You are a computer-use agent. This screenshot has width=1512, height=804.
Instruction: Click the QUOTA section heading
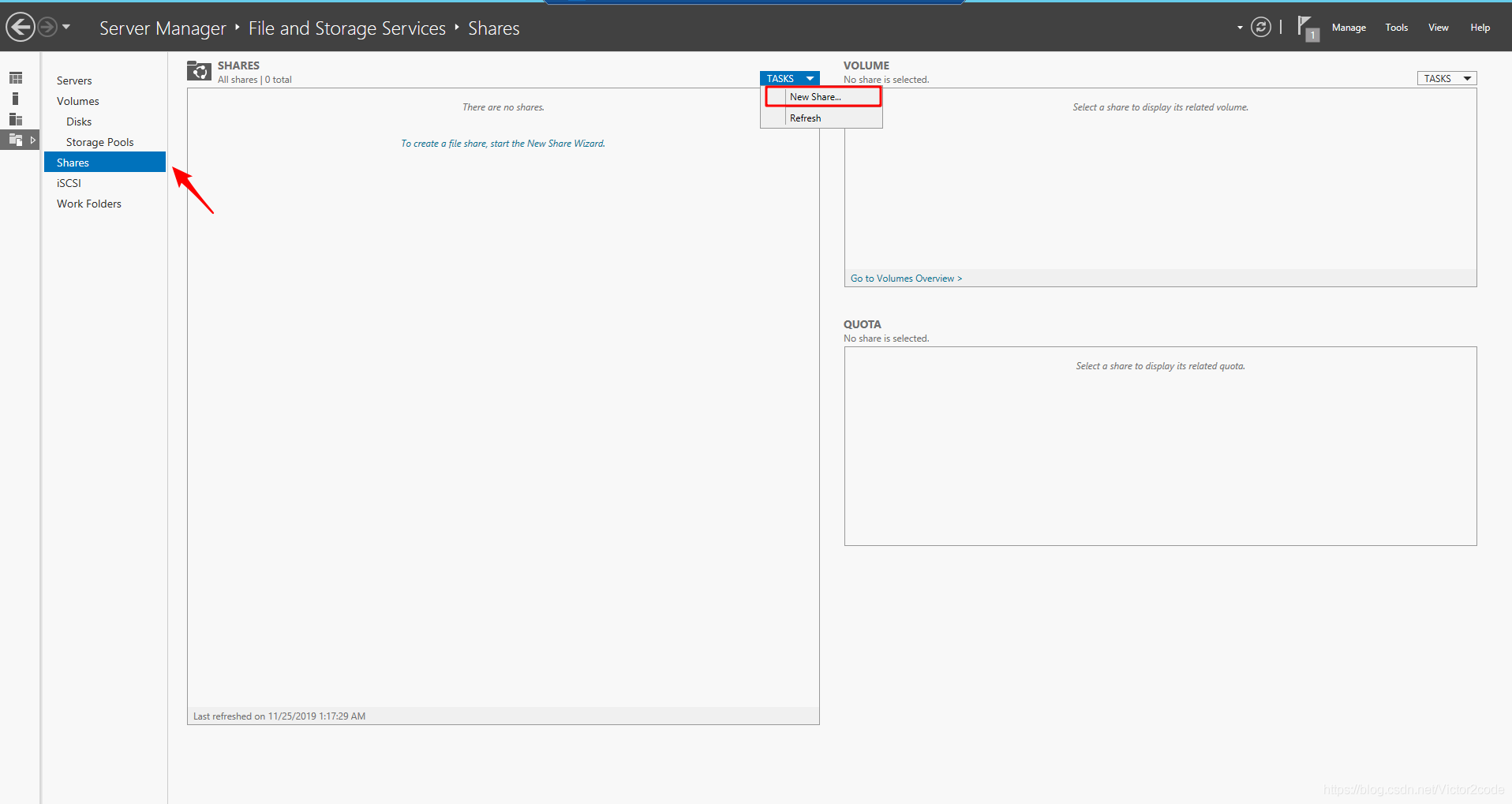click(863, 324)
